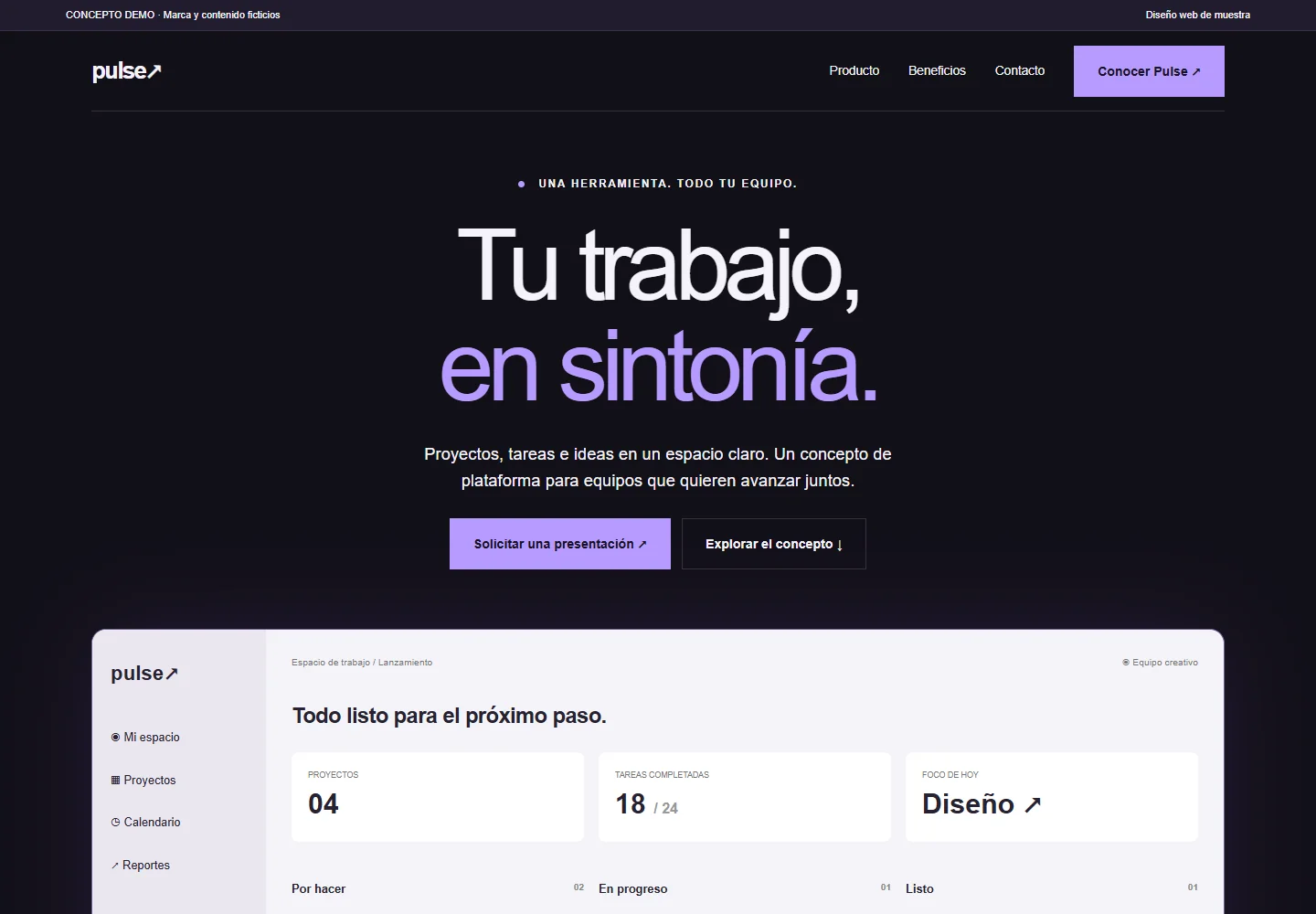Click the Calendario clock icon
Image resolution: width=1316 pixels, height=914 pixels.
[115, 822]
